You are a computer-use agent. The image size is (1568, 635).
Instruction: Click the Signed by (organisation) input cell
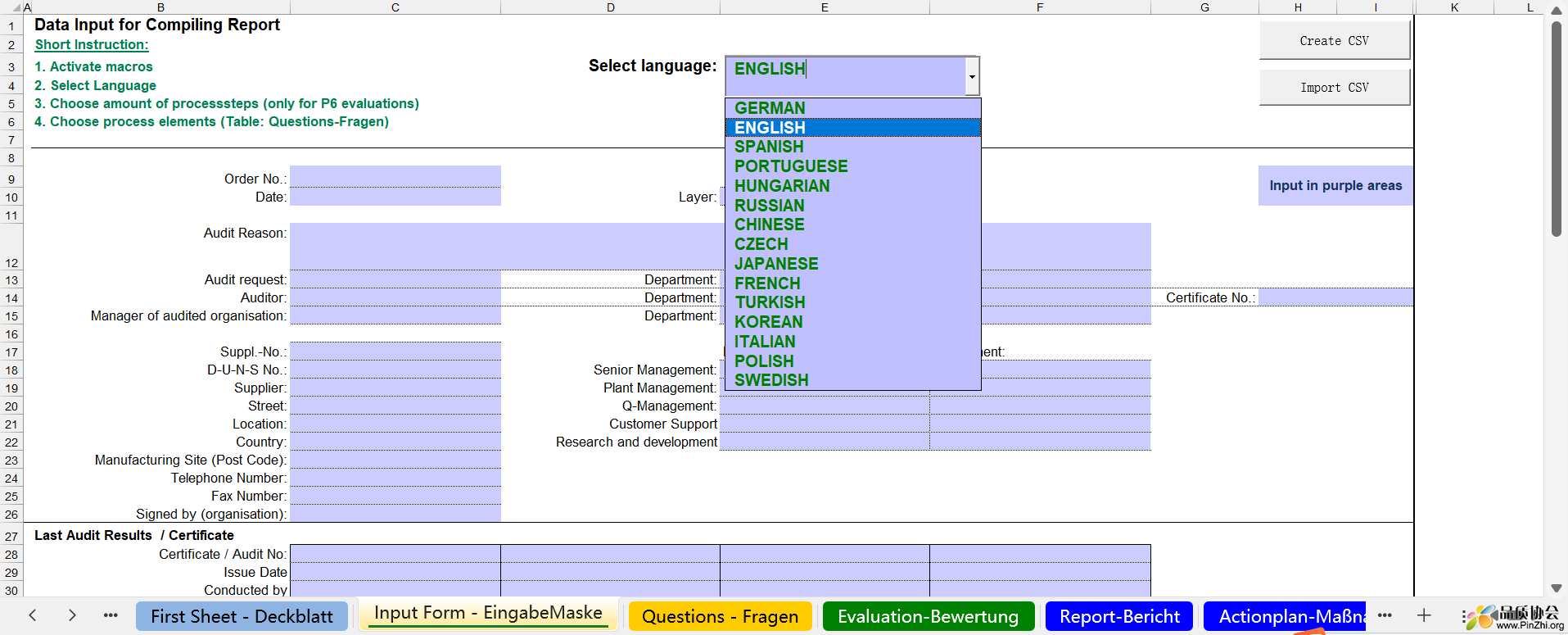(395, 514)
